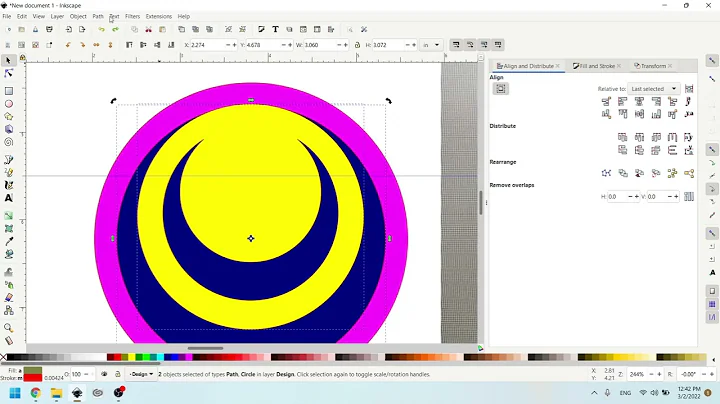Select the Selector arrow tool
The width and height of the screenshot is (720, 404).
tap(8, 60)
